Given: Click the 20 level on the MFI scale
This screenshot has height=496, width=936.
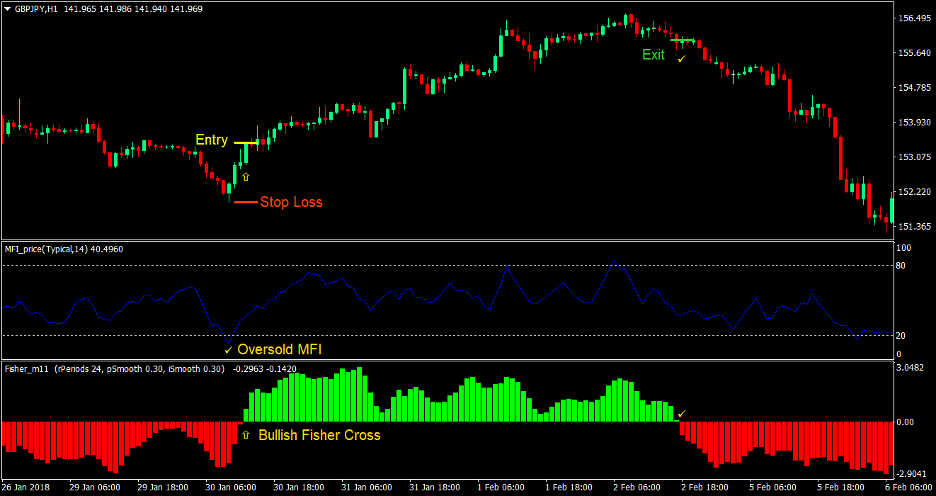Looking at the screenshot, I should point(901,336).
